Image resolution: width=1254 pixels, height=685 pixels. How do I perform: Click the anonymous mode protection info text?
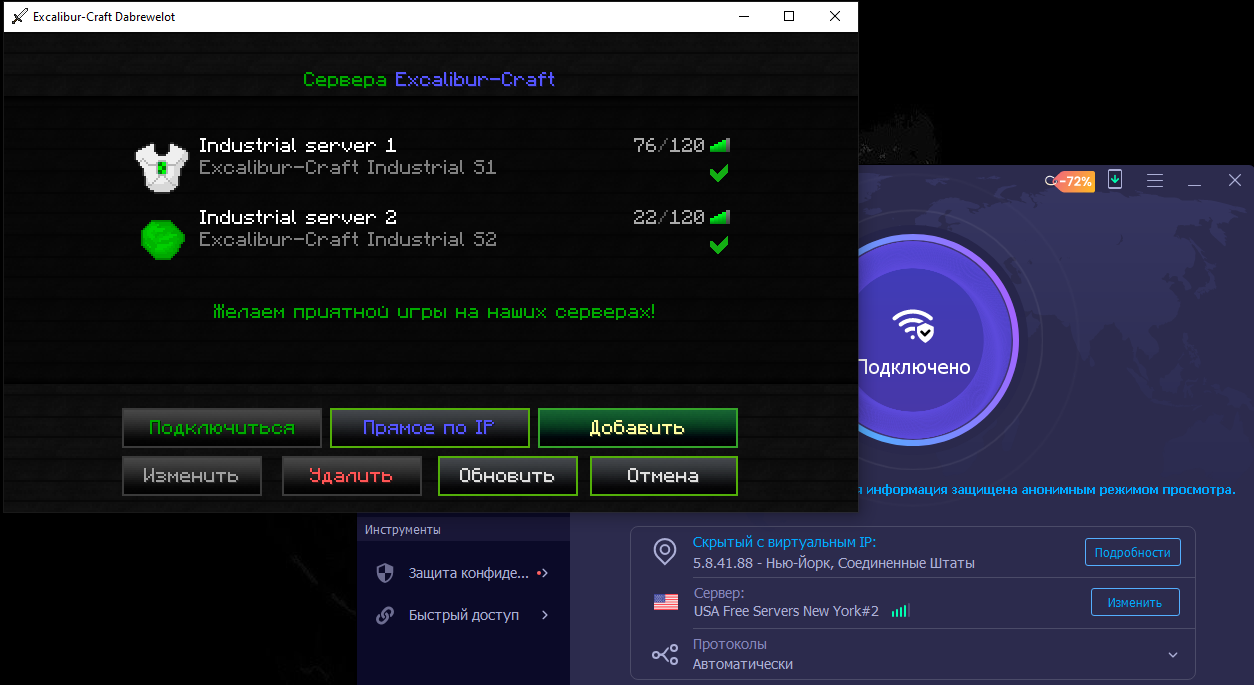1046,490
